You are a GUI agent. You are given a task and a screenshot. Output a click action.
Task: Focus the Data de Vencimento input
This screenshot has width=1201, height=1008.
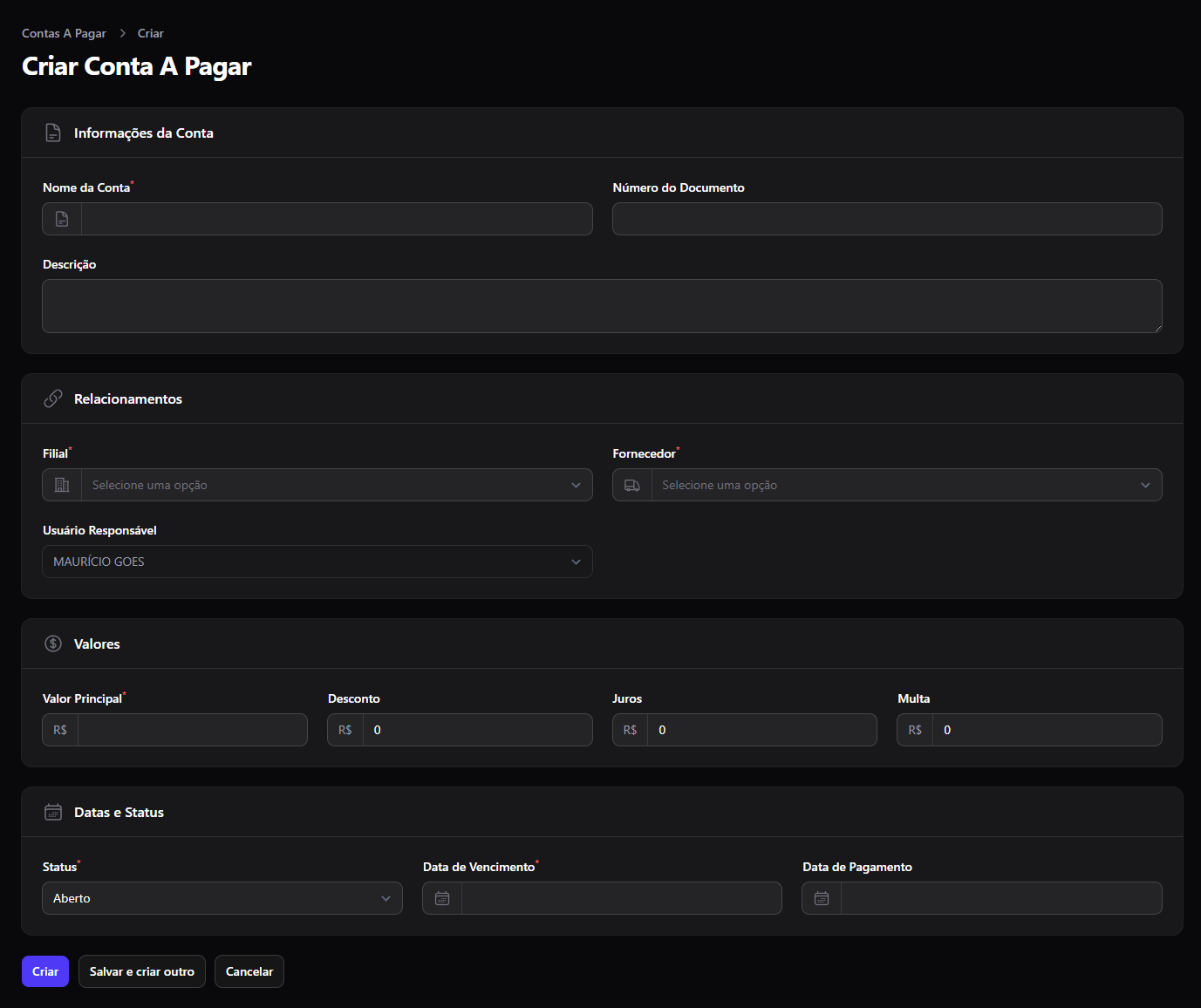(621, 898)
